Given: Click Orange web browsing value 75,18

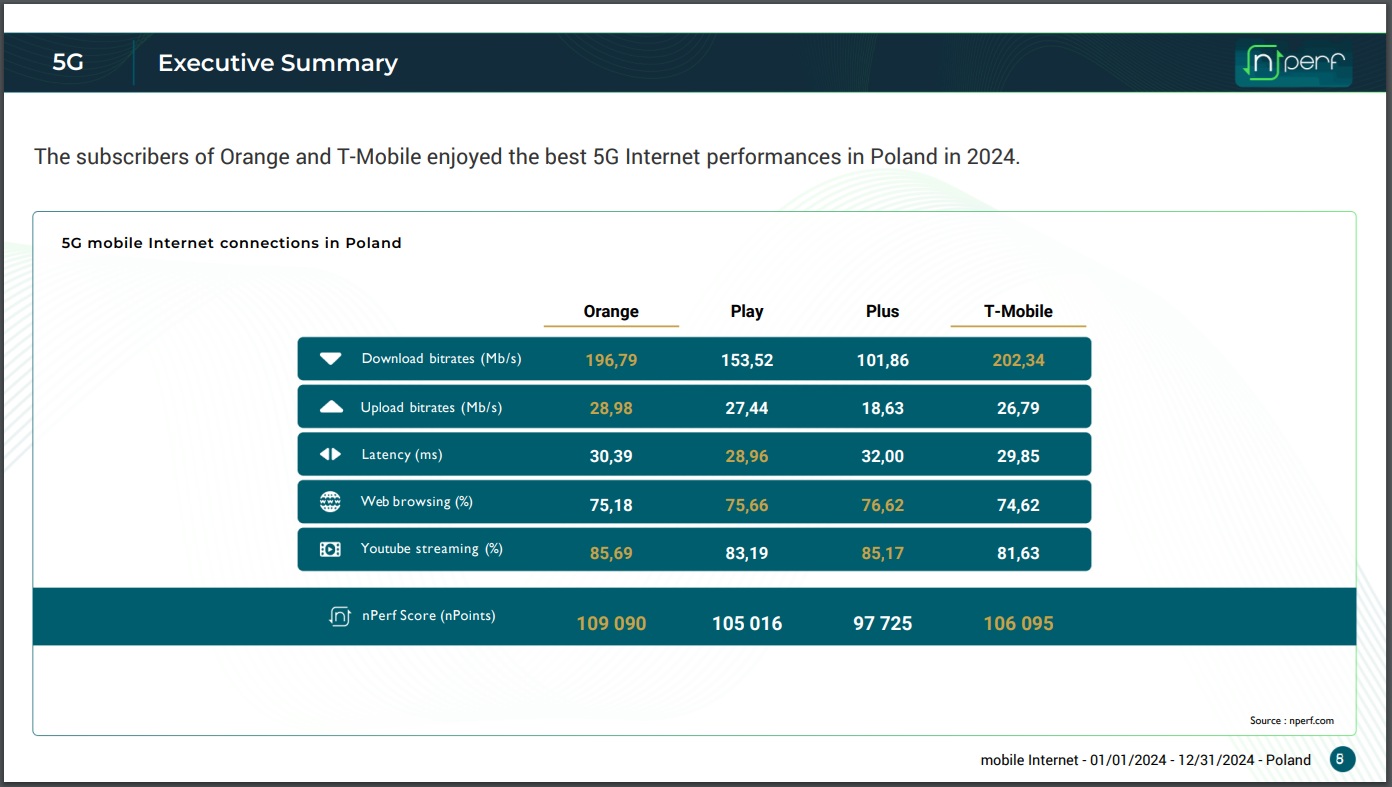Looking at the screenshot, I should (x=611, y=505).
